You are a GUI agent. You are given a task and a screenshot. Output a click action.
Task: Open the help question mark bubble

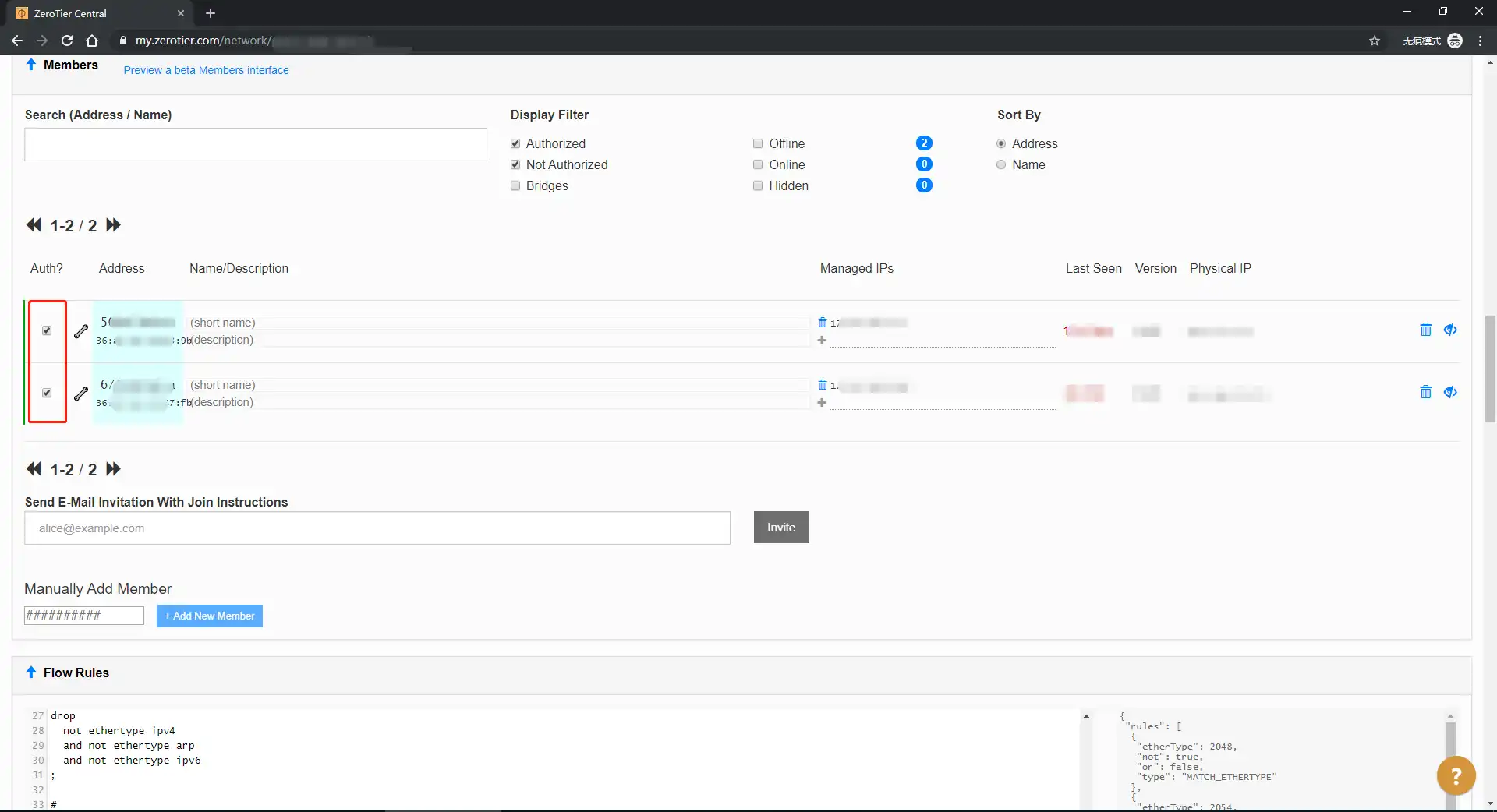tap(1456, 775)
